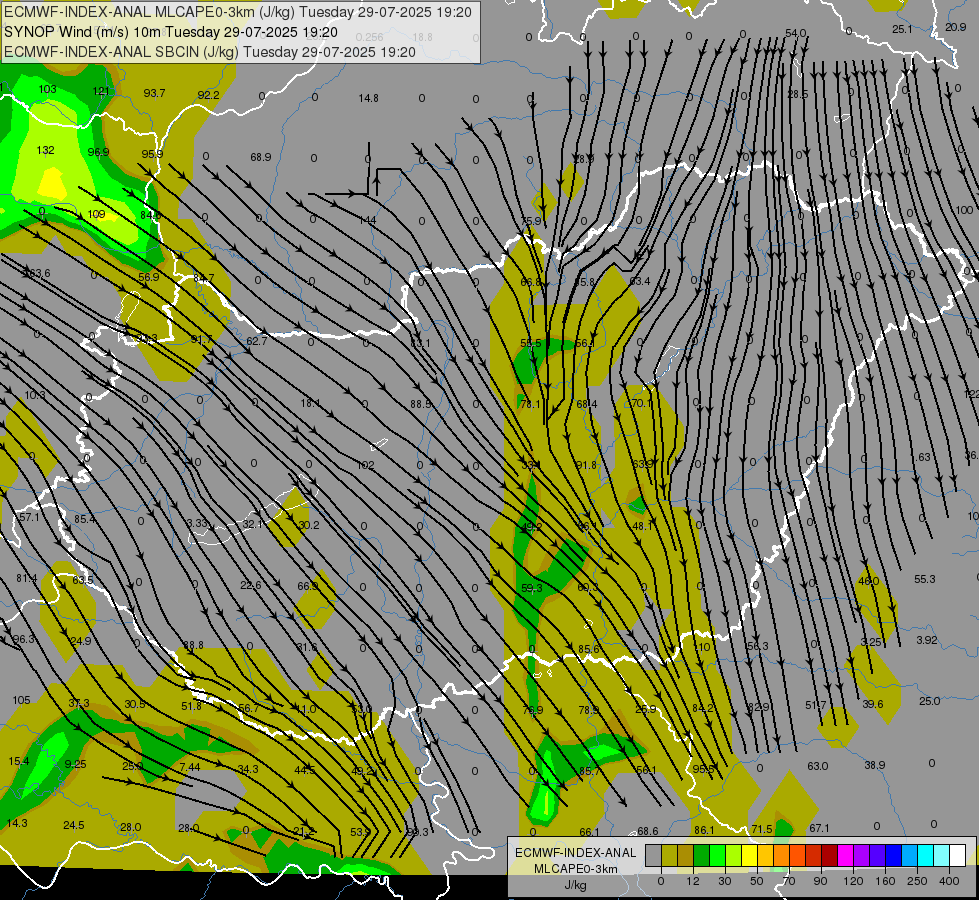Click the 62.7 map value

pyautogui.click(x=257, y=341)
